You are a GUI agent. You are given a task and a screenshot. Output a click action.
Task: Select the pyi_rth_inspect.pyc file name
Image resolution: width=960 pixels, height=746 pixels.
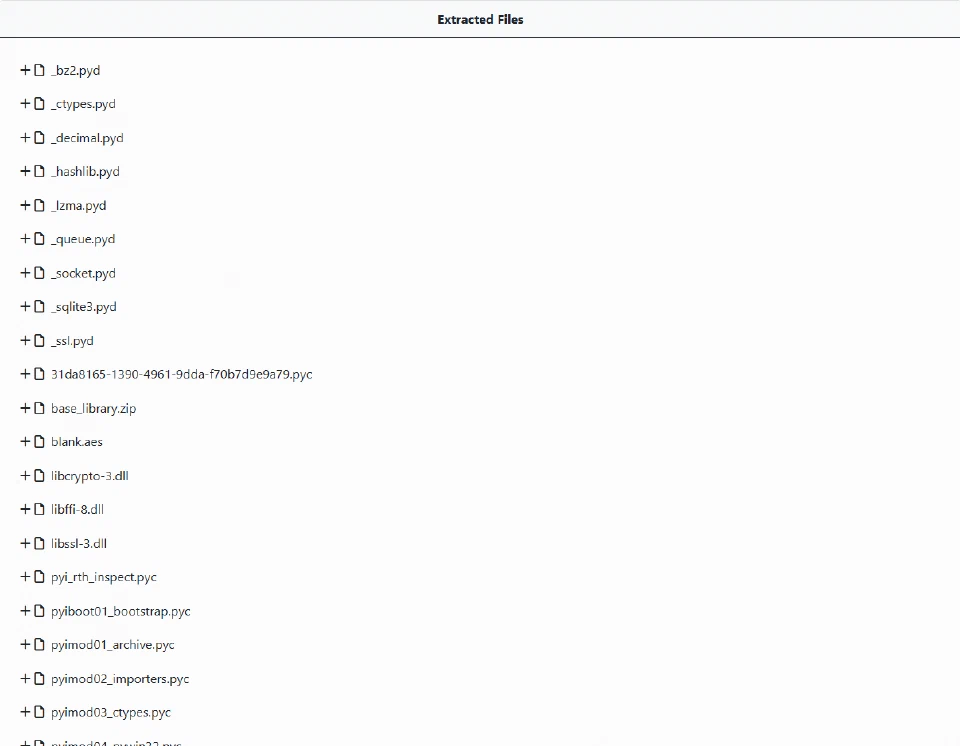pos(104,578)
